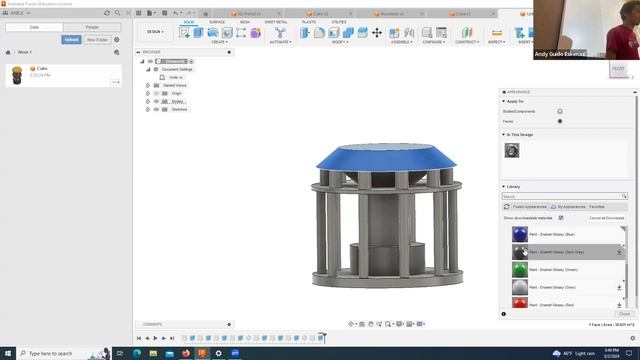Switch to the Mesh ribbon tab
Viewport: 640px width, 360px height.
[245, 22]
